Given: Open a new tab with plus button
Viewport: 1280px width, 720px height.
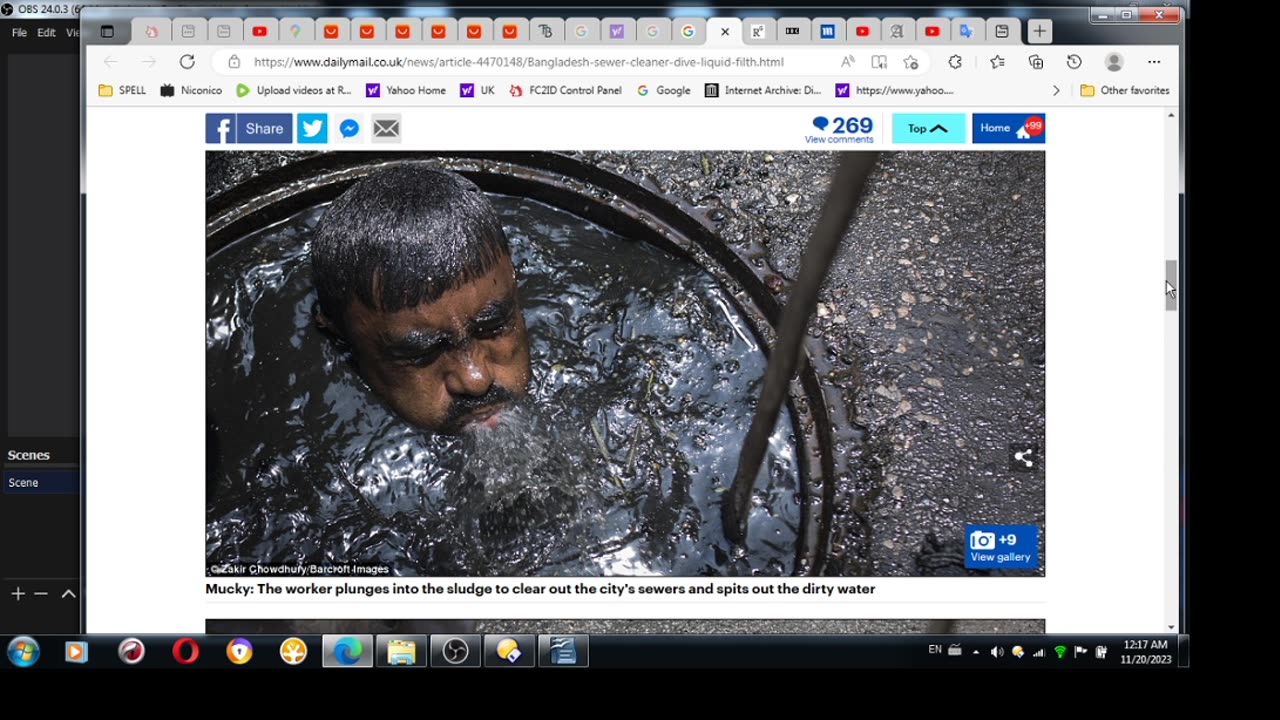Looking at the screenshot, I should coord(1040,31).
